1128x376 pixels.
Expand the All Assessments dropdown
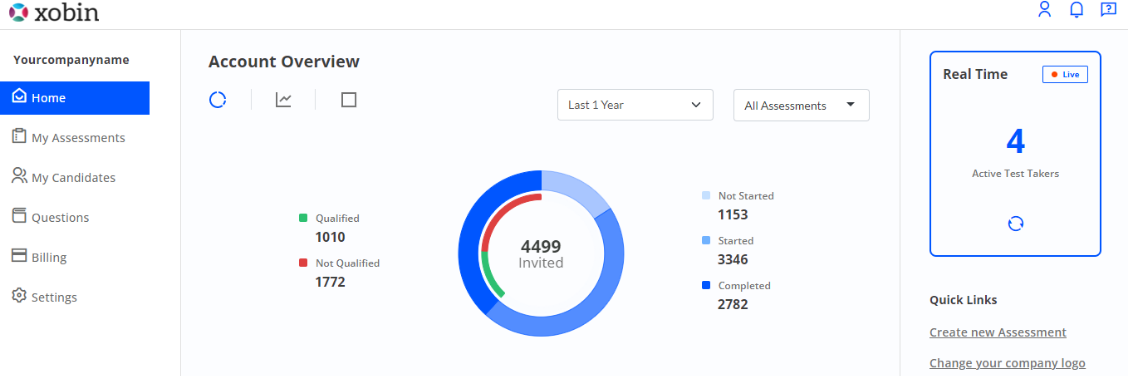(801, 105)
